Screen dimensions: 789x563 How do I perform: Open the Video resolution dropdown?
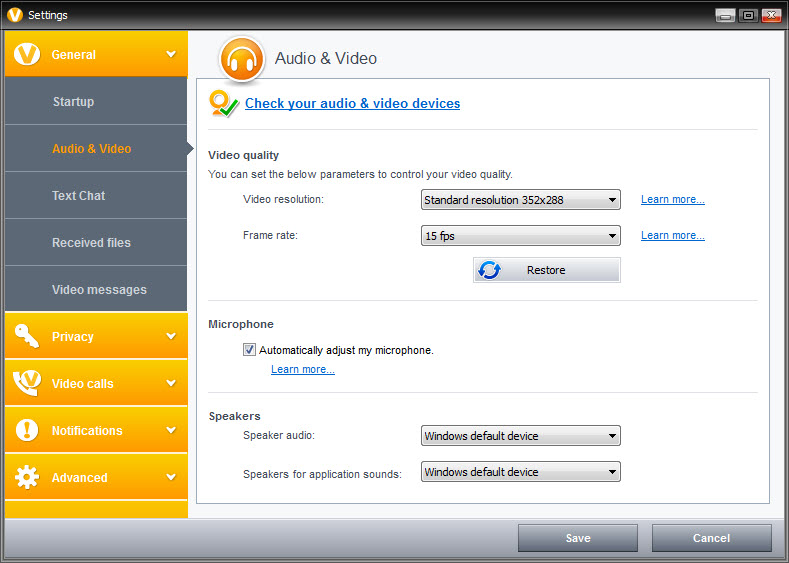pos(521,200)
